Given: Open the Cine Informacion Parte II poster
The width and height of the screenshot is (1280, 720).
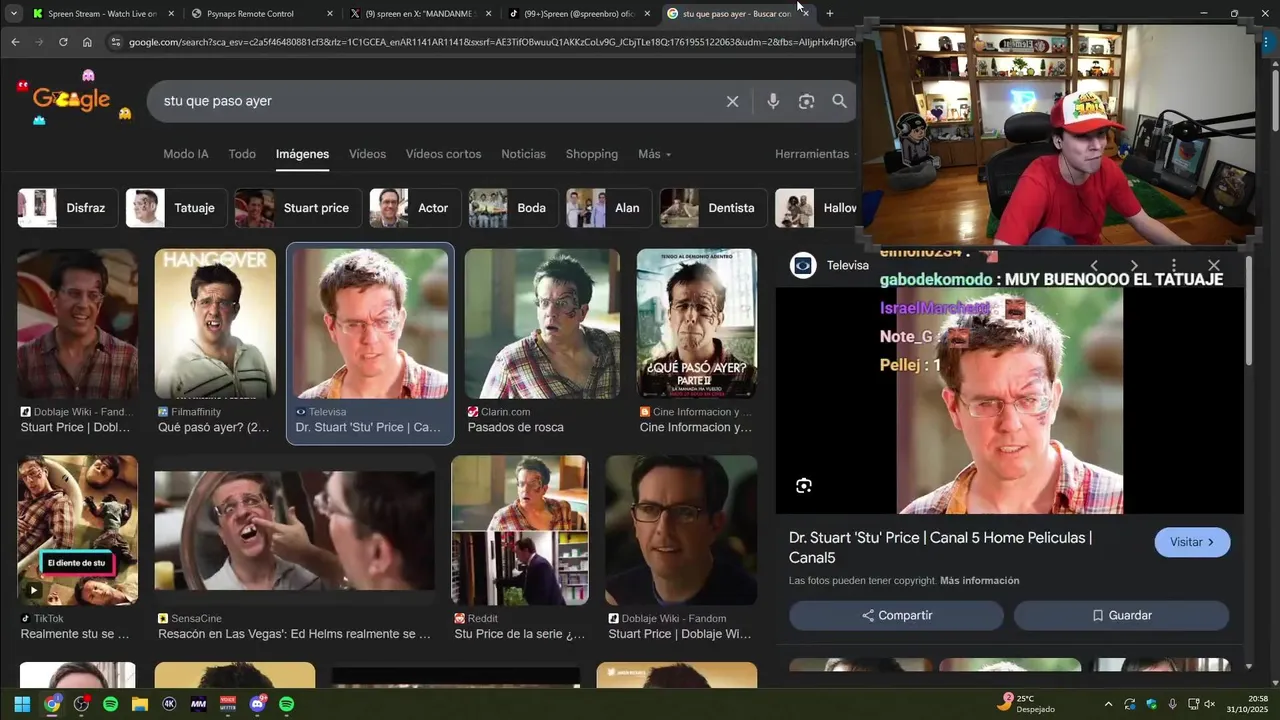Looking at the screenshot, I should 697,324.
